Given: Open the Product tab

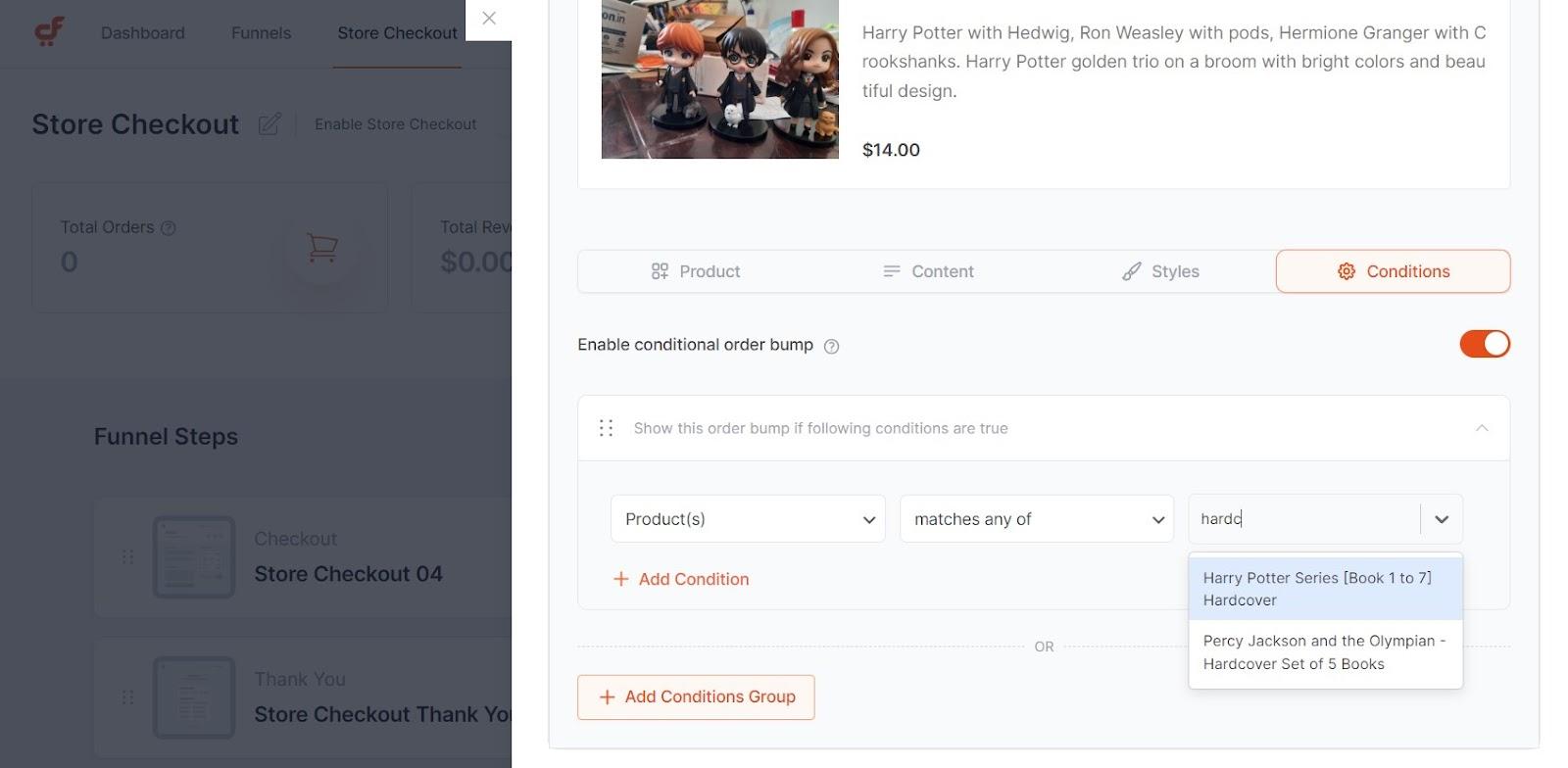Looking at the screenshot, I should pos(696,271).
